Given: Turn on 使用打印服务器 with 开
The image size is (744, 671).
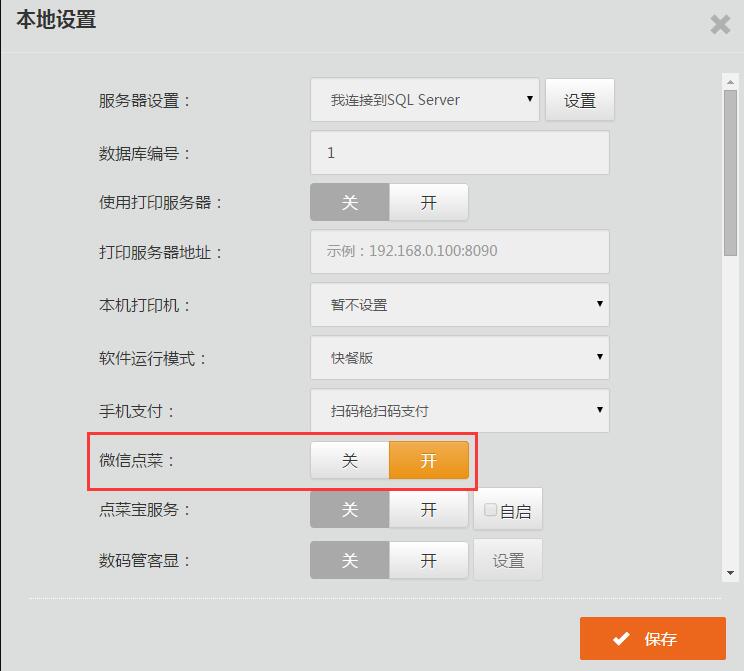Looking at the screenshot, I should coord(428,203).
